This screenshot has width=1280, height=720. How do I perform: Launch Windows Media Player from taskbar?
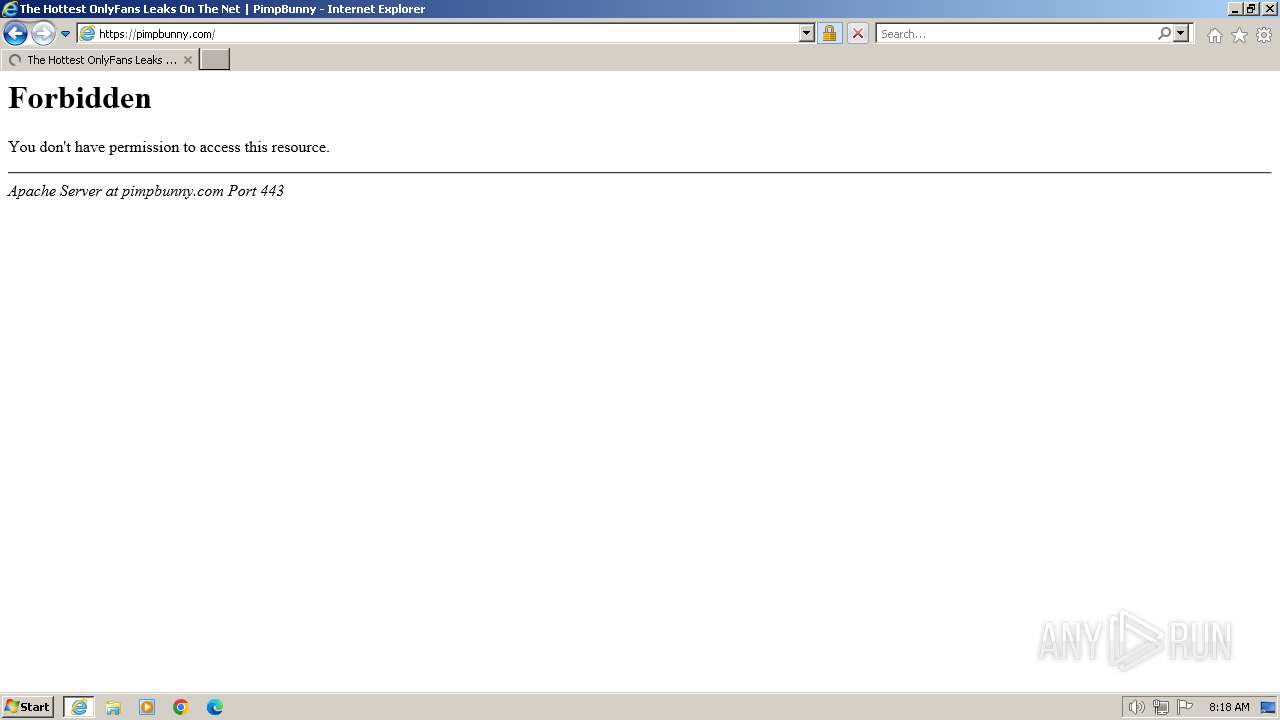click(147, 707)
